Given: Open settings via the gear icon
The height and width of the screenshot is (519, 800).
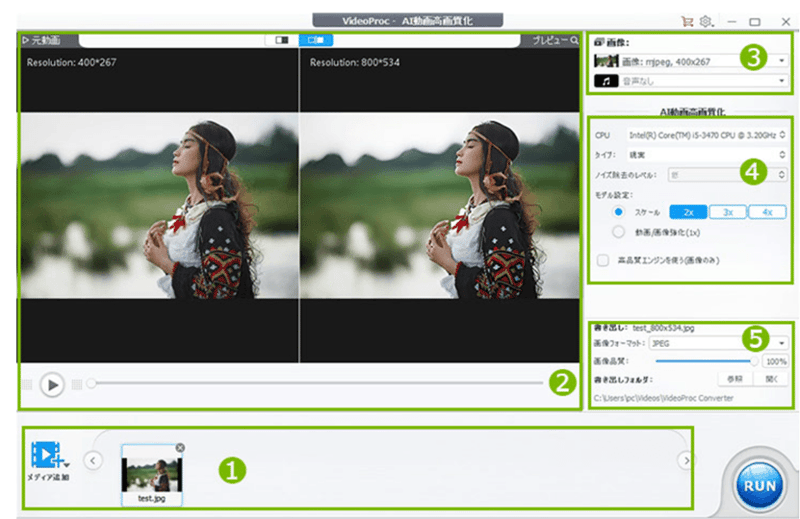Looking at the screenshot, I should (x=706, y=20).
